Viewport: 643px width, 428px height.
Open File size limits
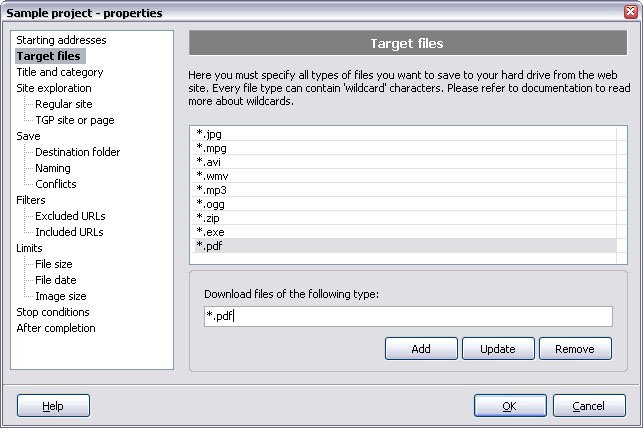[x=54, y=264]
